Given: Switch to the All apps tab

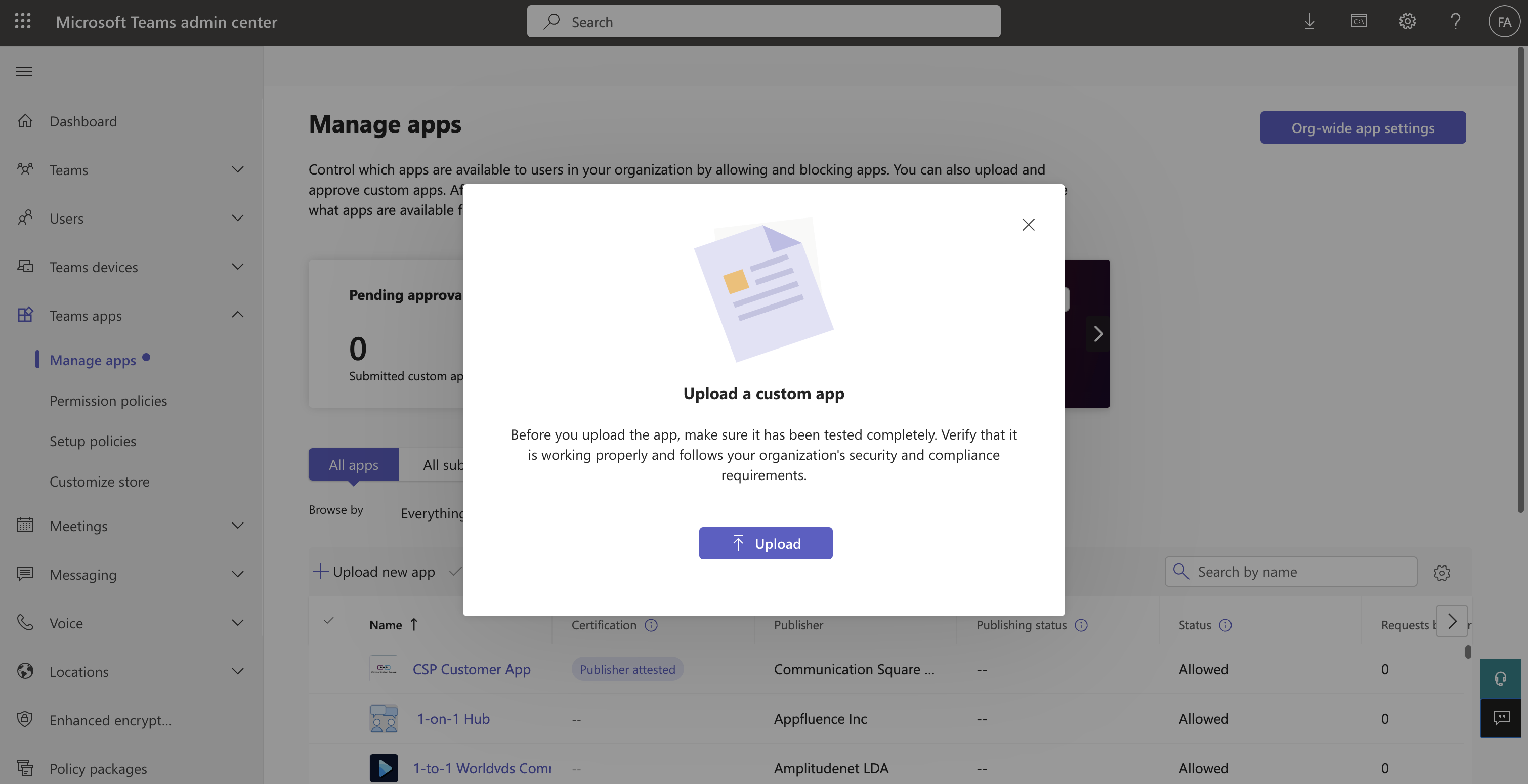Looking at the screenshot, I should point(354,464).
